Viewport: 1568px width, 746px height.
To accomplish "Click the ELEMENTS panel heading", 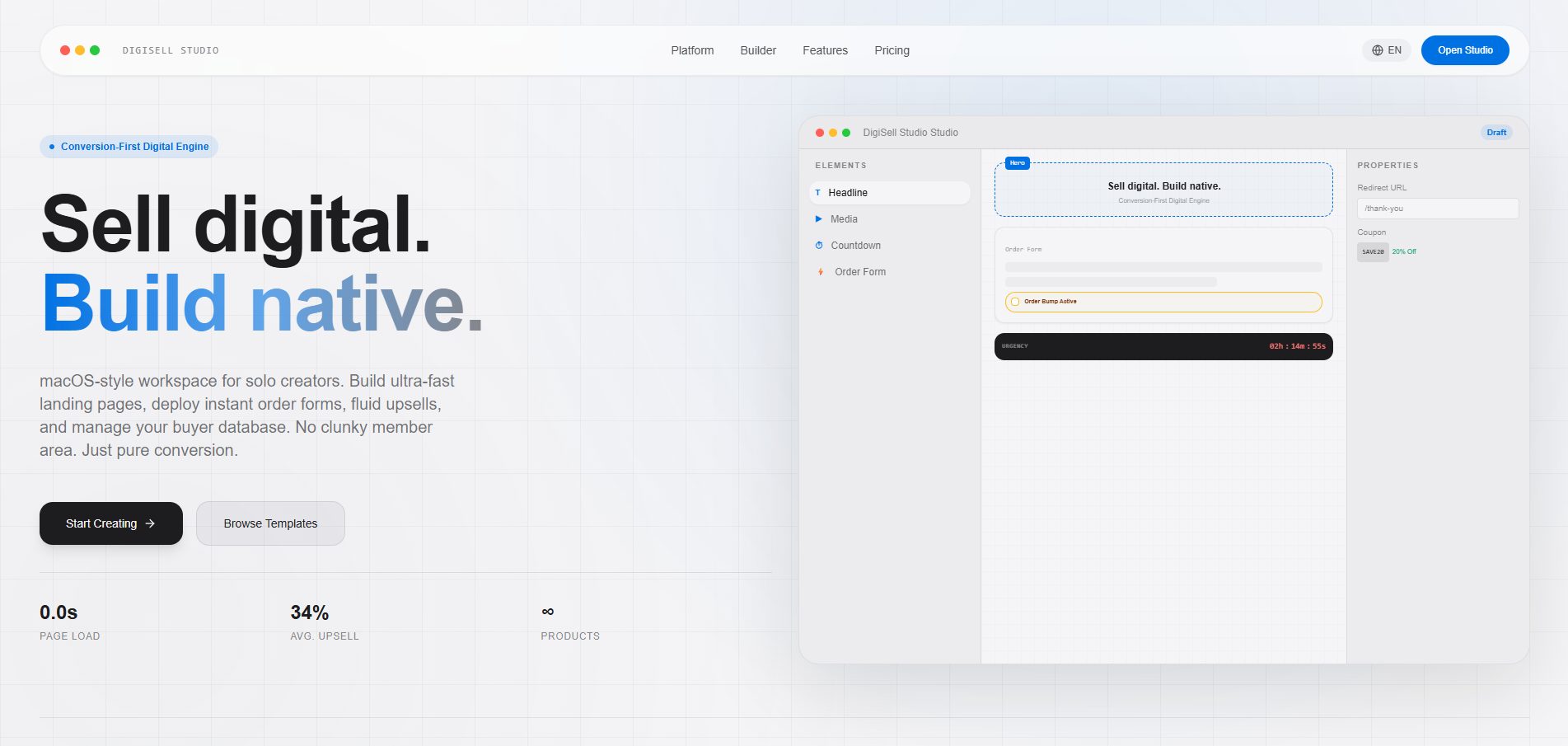I will pyautogui.click(x=840, y=166).
